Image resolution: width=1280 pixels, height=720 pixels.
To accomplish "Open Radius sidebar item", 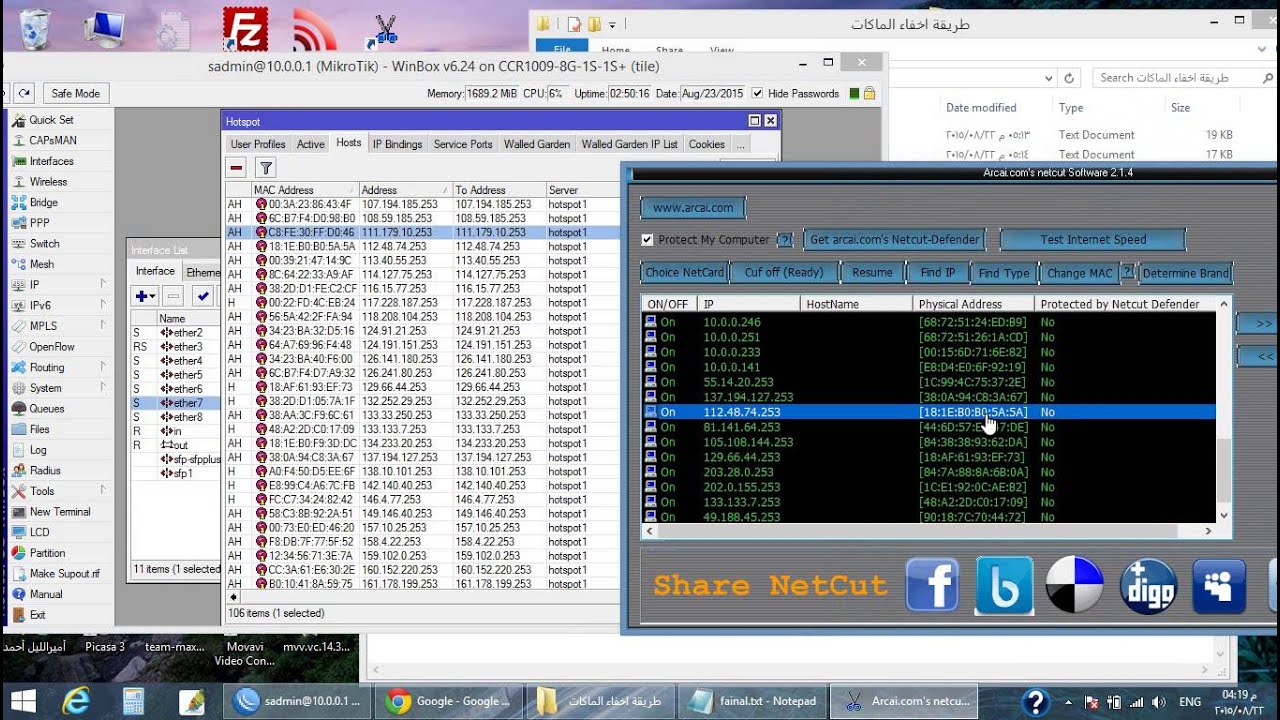I will pyautogui.click(x=45, y=470).
